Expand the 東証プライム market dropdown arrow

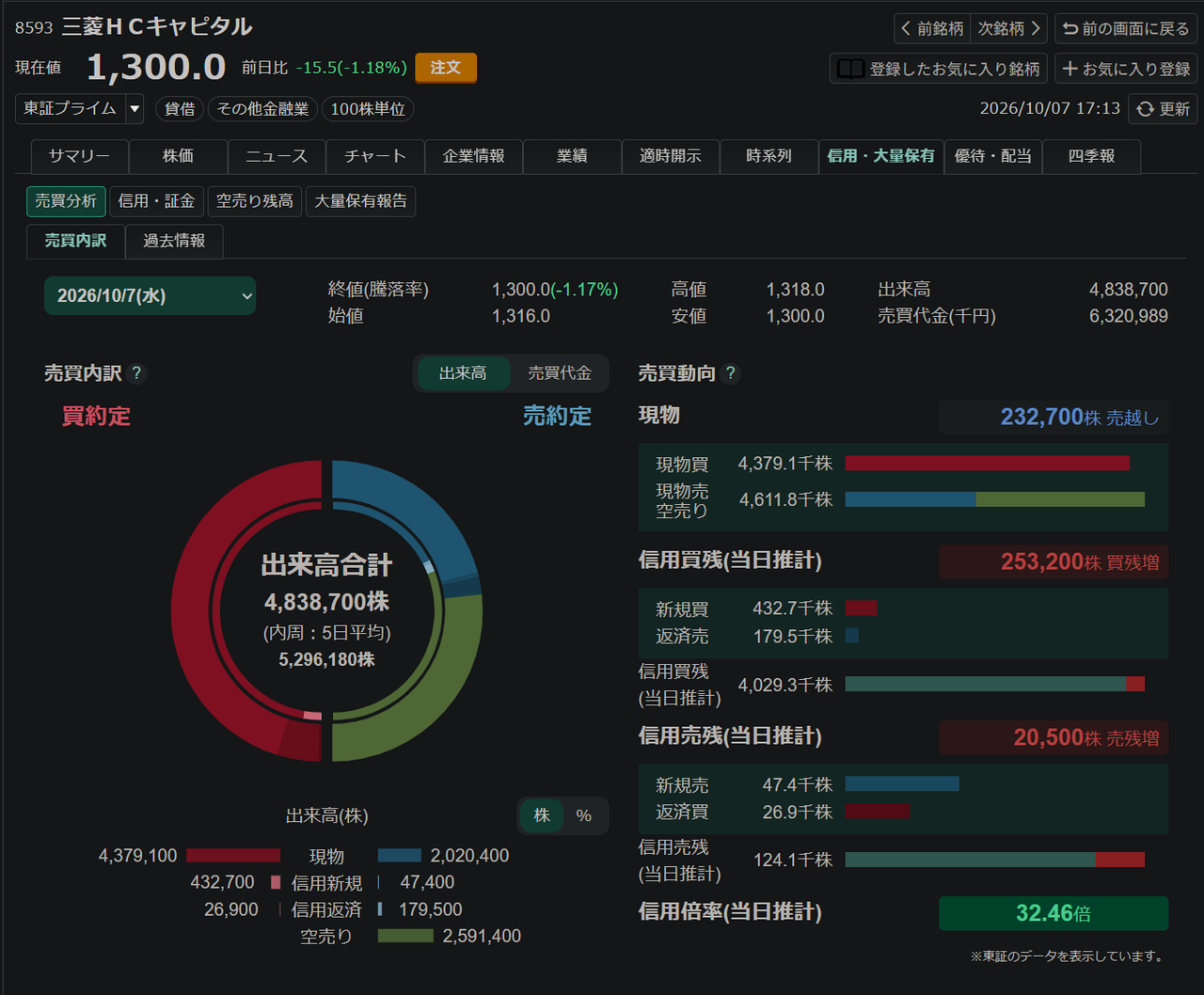pos(135,109)
